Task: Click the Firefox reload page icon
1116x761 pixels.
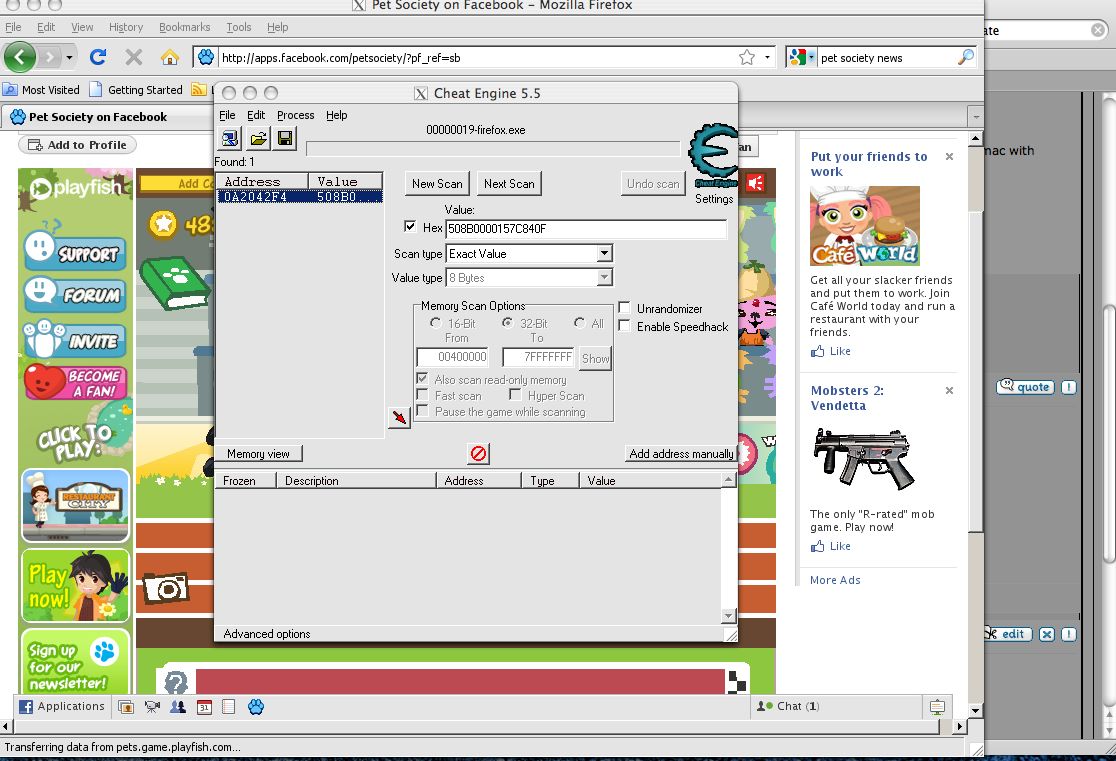Action: (x=97, y=57)
